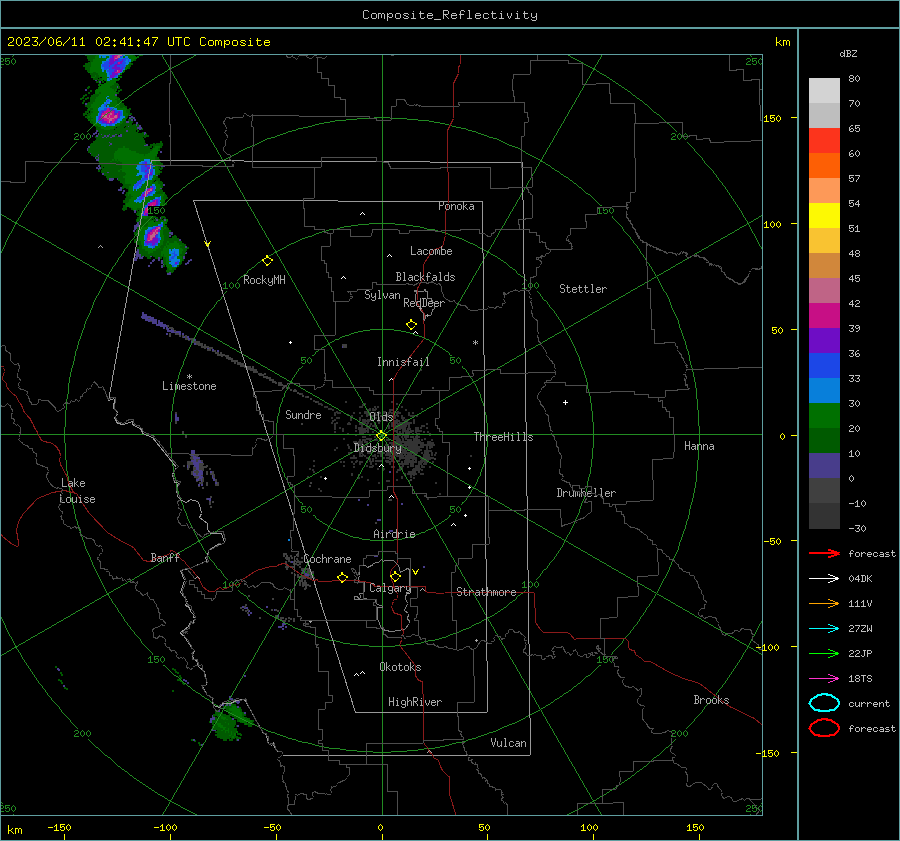Click the Limestone label
This screenshot has height=841, width=900.
tap(189, 386)
